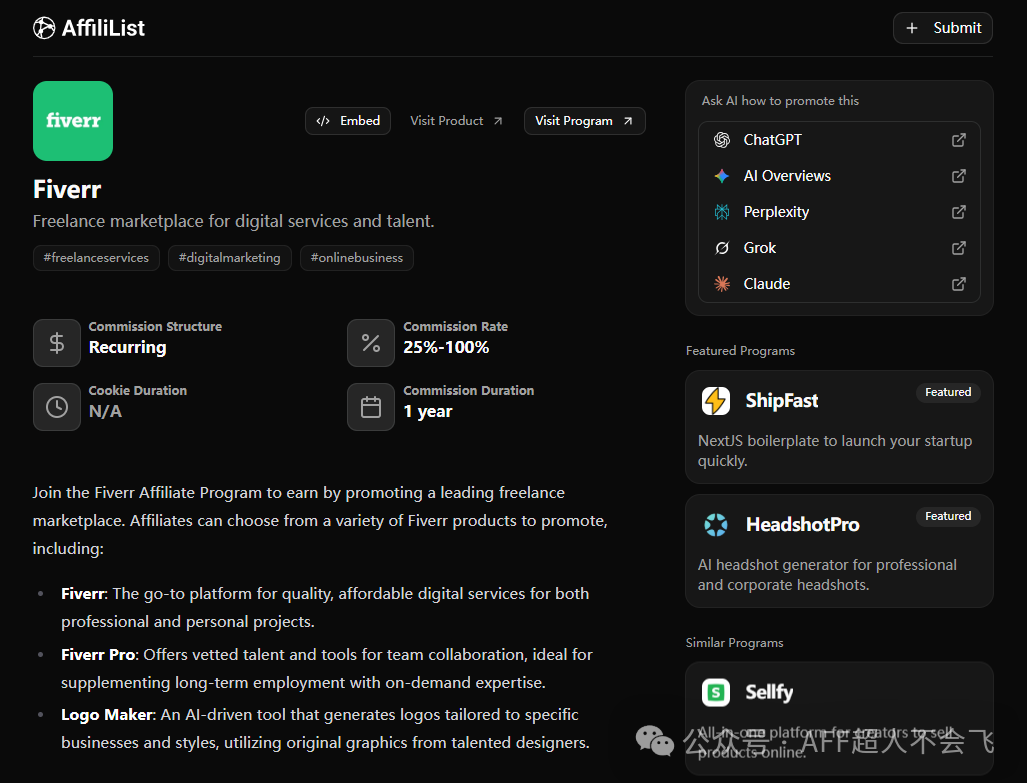Open the Perplexity option

pos(839,212)
